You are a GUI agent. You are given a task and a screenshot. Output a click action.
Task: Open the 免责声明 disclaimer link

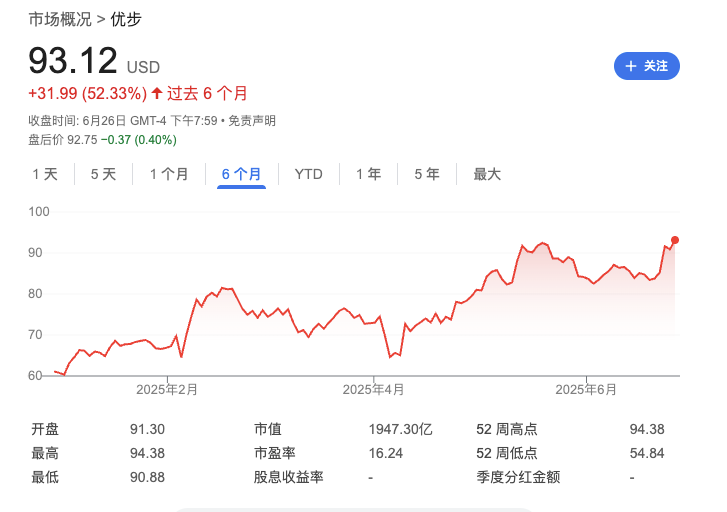point(252,121)
